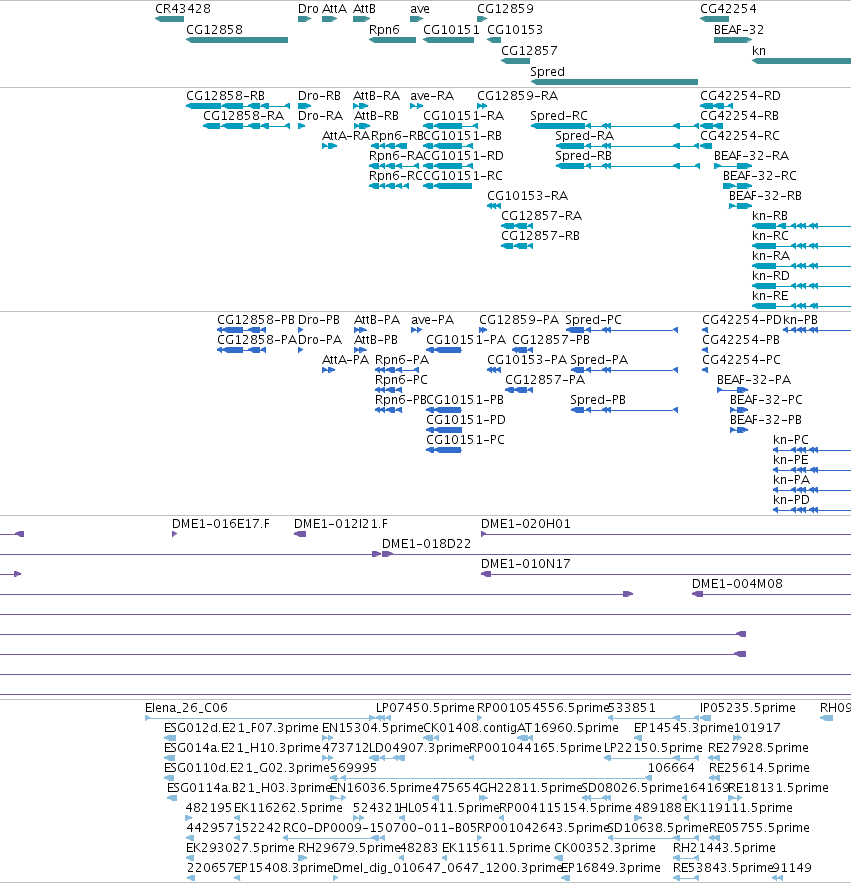This screenshot has width=851, height=883.
Task: Select the CG10151-PD protein label
Action: (x=466, y=420)
